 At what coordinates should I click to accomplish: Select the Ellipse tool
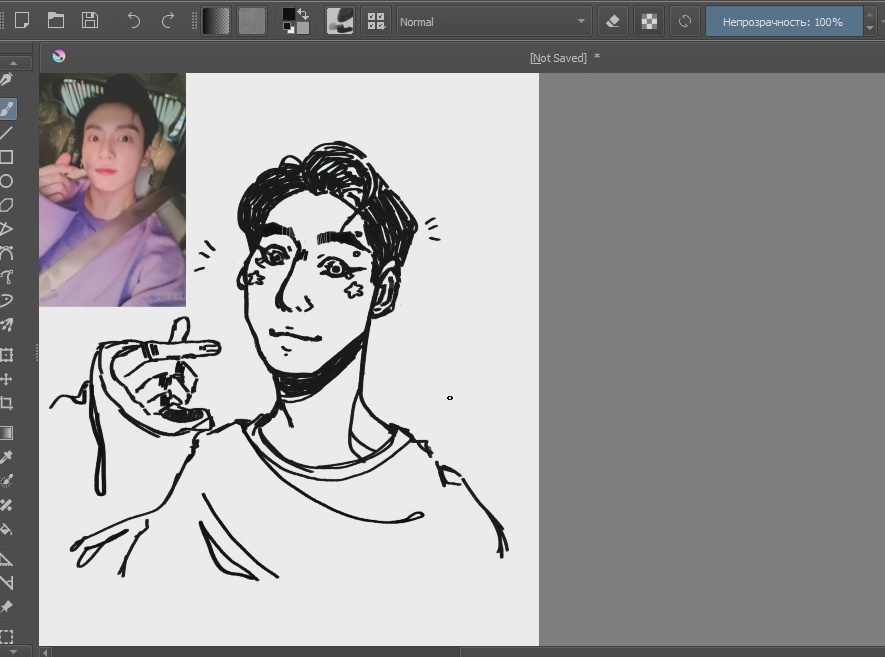[7, 181]
